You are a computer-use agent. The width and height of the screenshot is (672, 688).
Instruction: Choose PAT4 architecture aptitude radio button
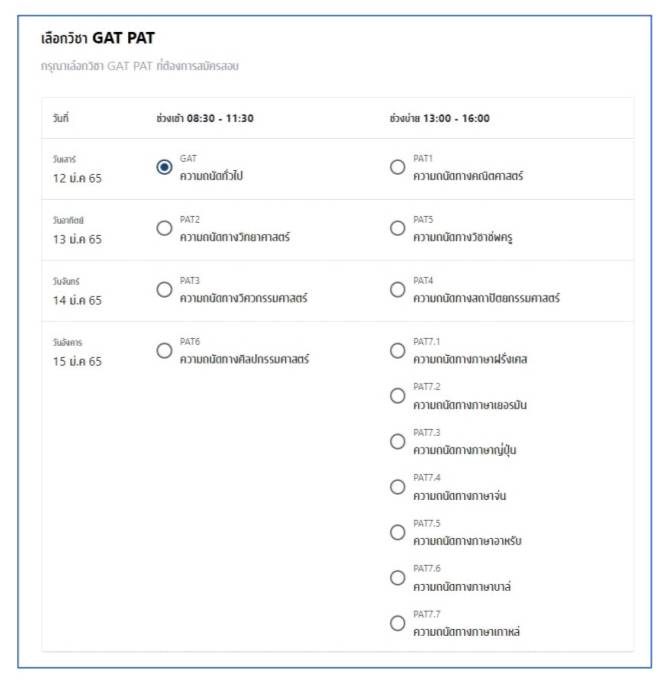398,289
